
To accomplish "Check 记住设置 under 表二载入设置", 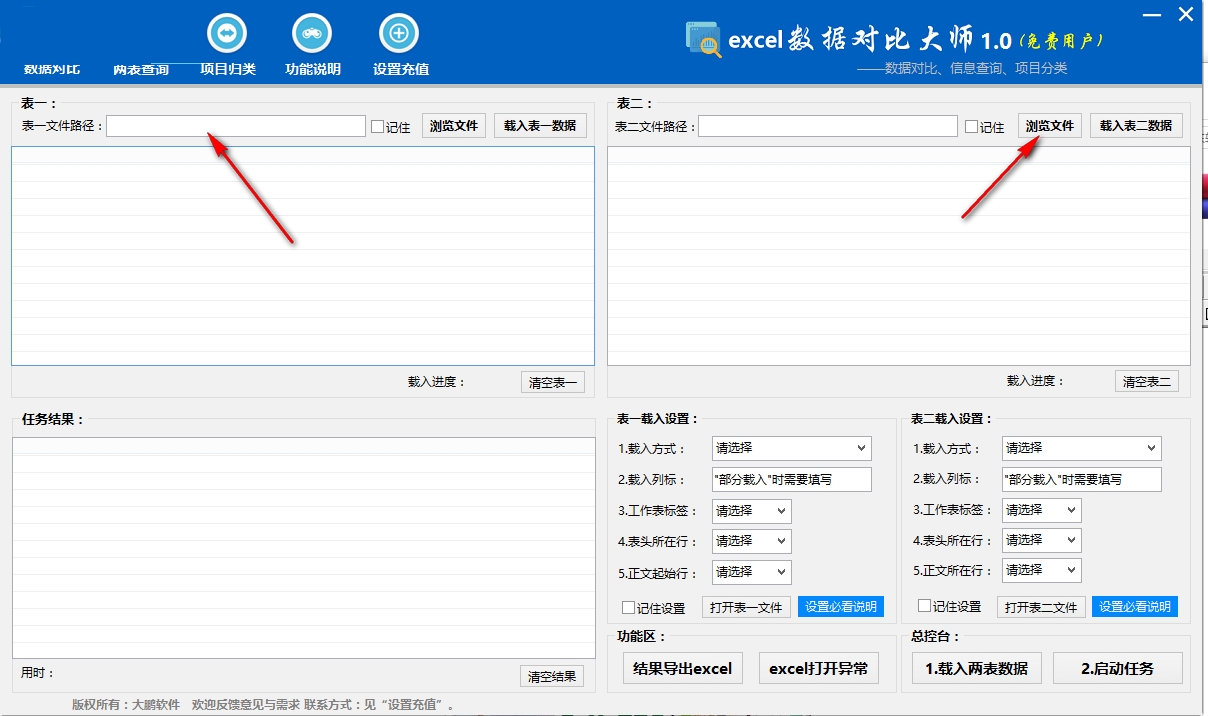I will click(x=925, y=606).
